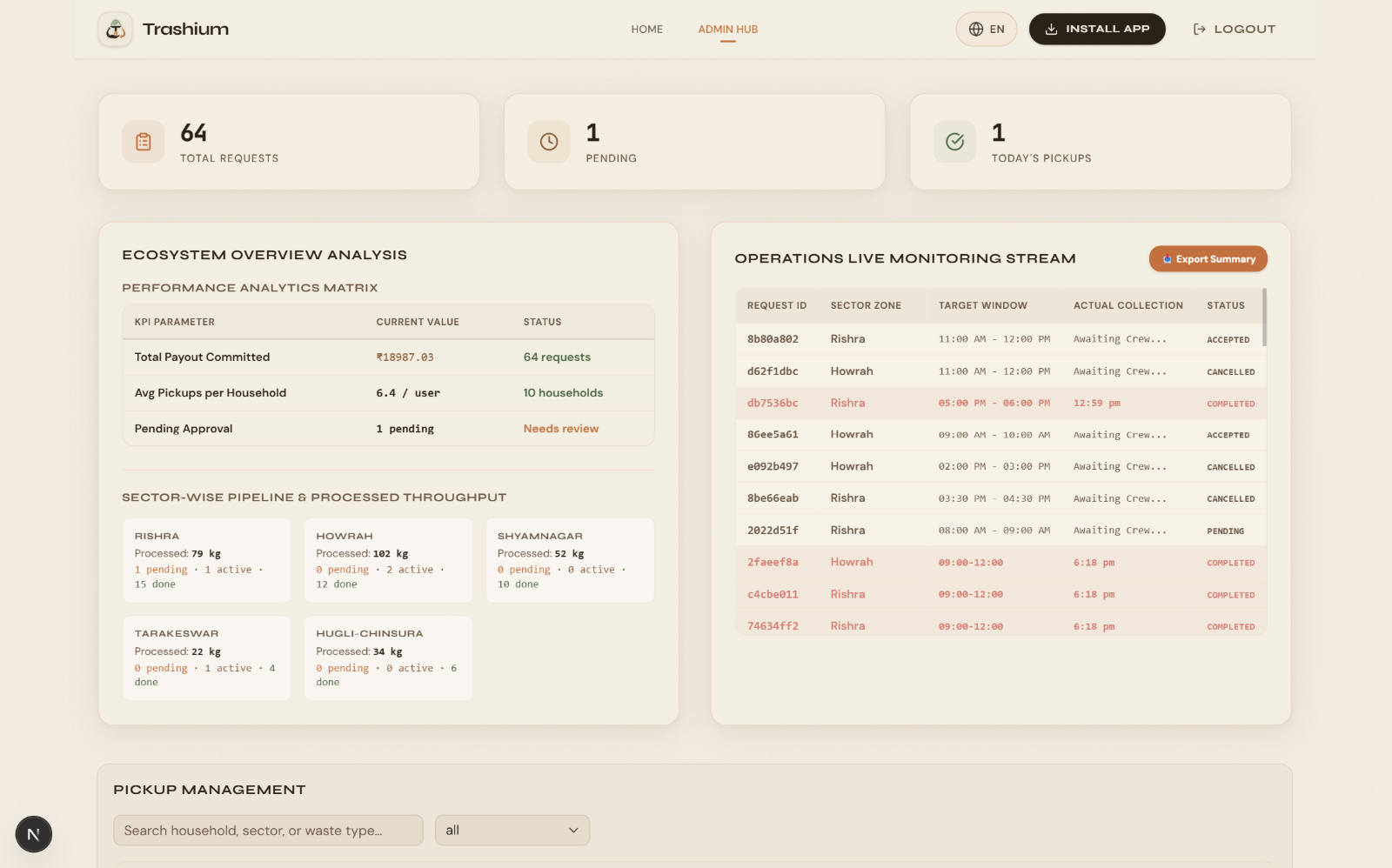Click the KPI Parameter column header
Viewport: 1392px width, 868px height.
tap(174, 323)
